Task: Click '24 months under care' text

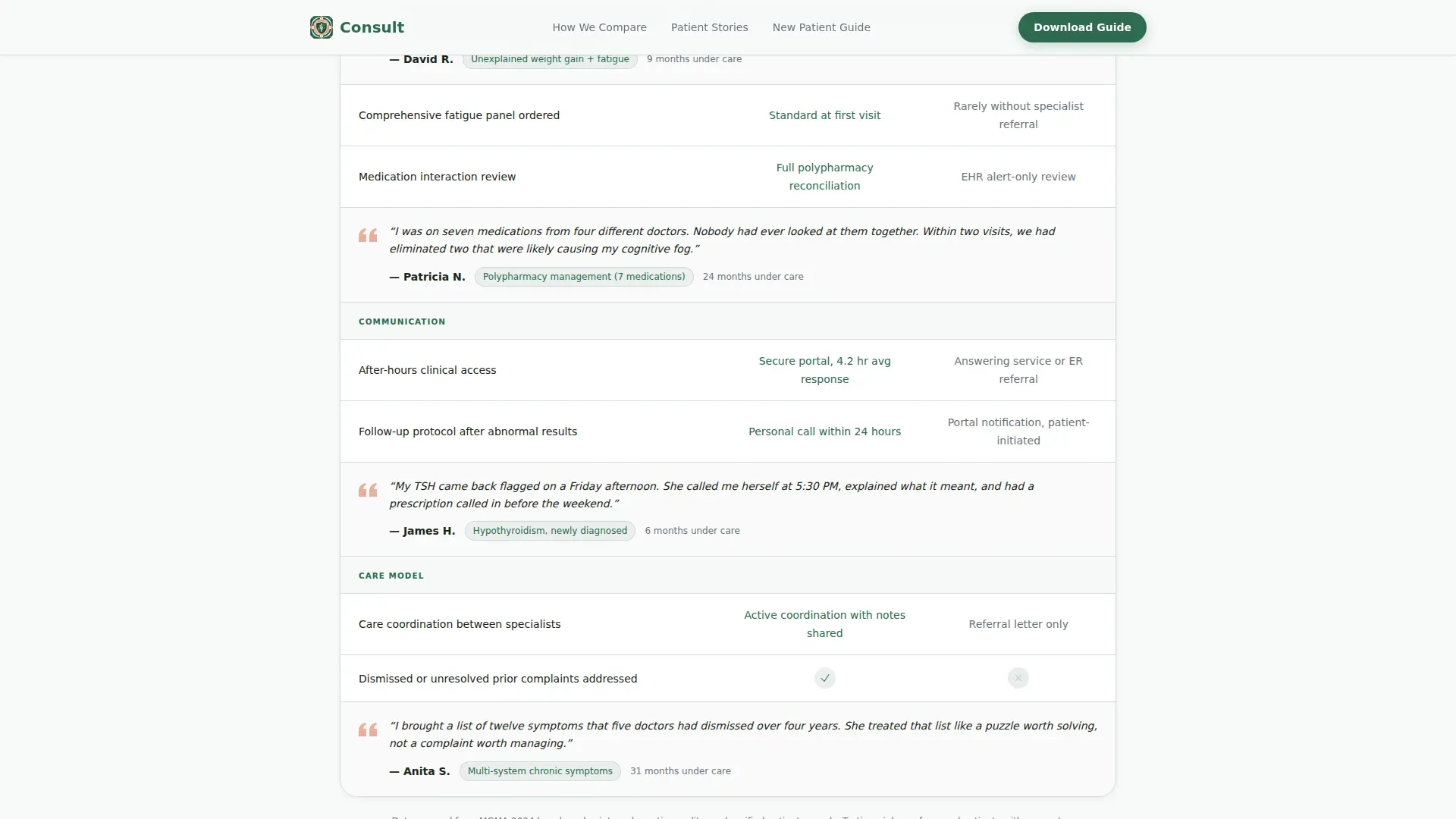Action: [x=753, y=277]
